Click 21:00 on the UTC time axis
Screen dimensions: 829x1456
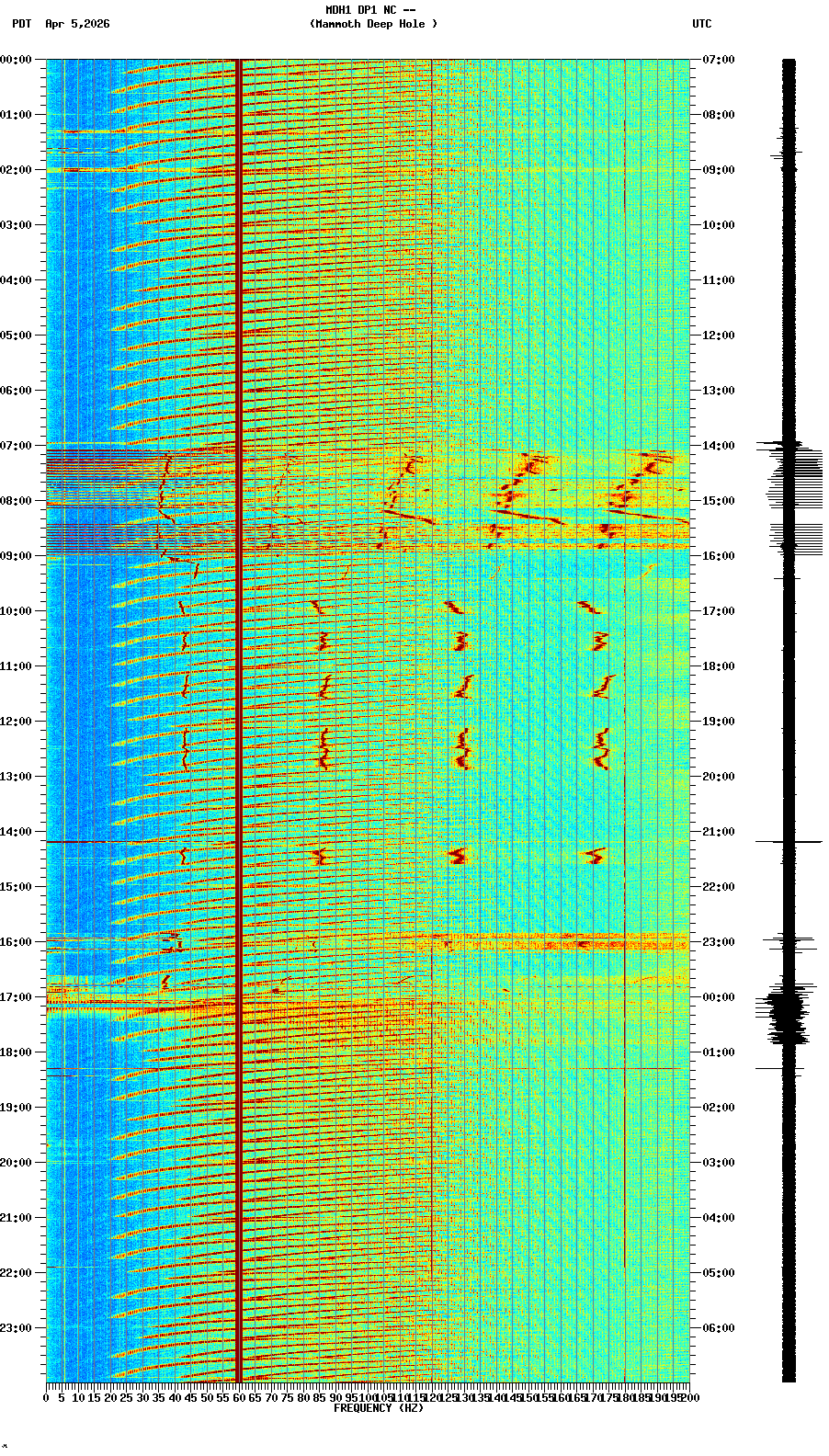tap(719, 832)
